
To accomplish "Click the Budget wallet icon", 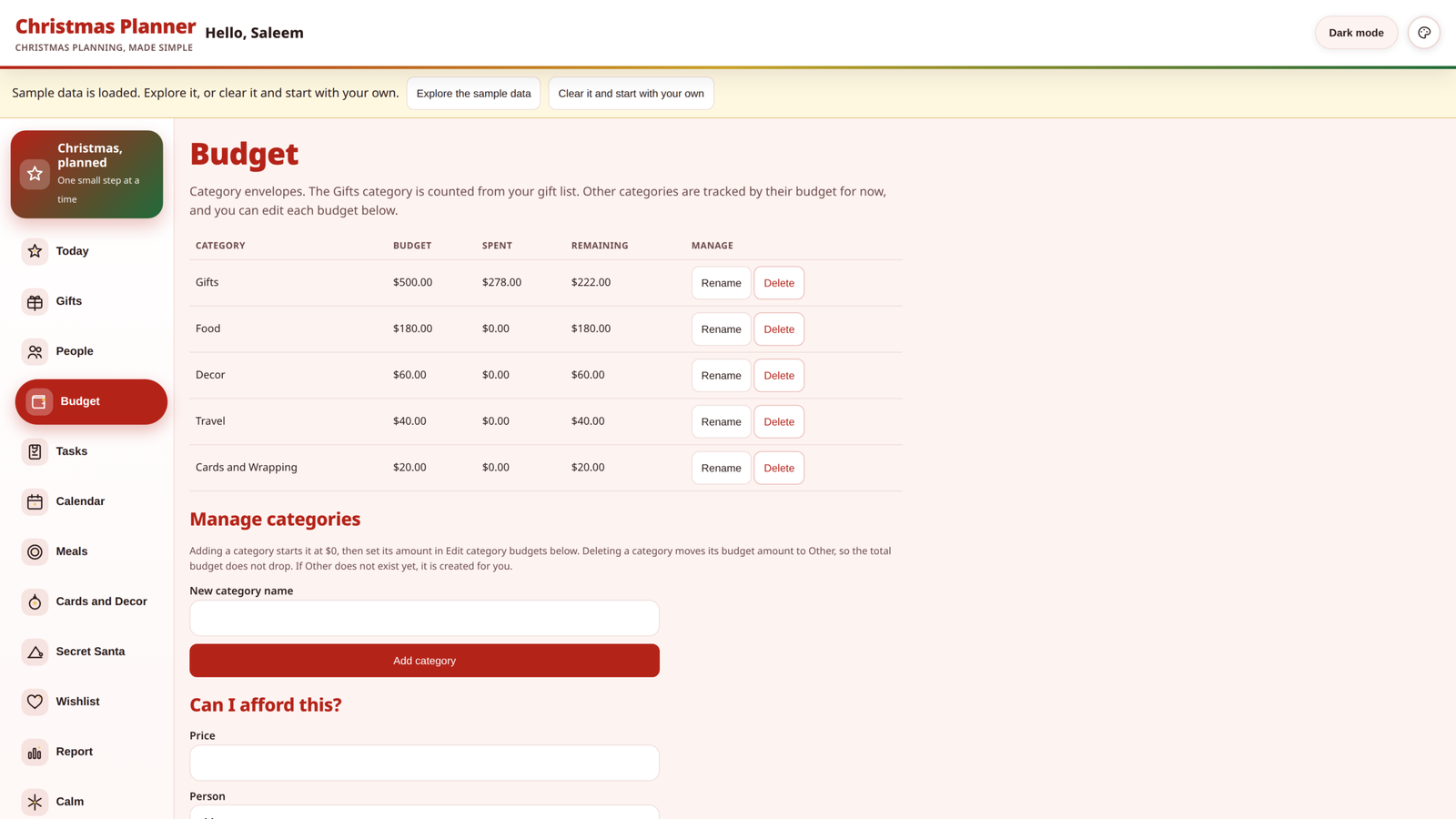I will [x=39, y=401].
